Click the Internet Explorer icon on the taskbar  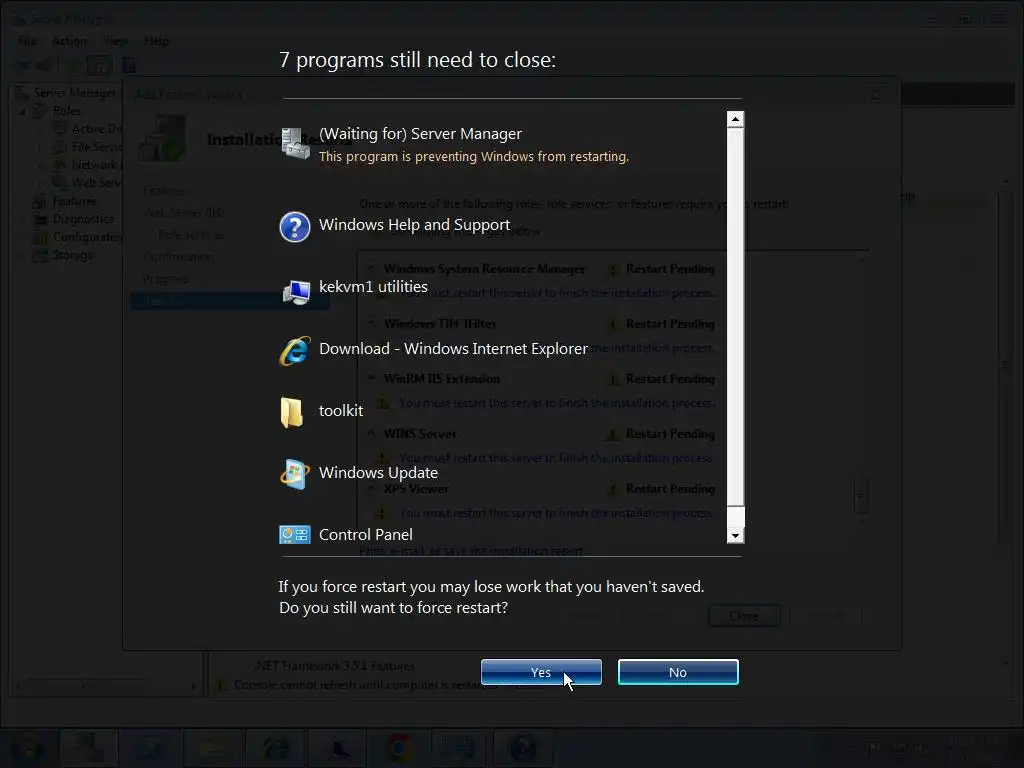pos(275,747)
